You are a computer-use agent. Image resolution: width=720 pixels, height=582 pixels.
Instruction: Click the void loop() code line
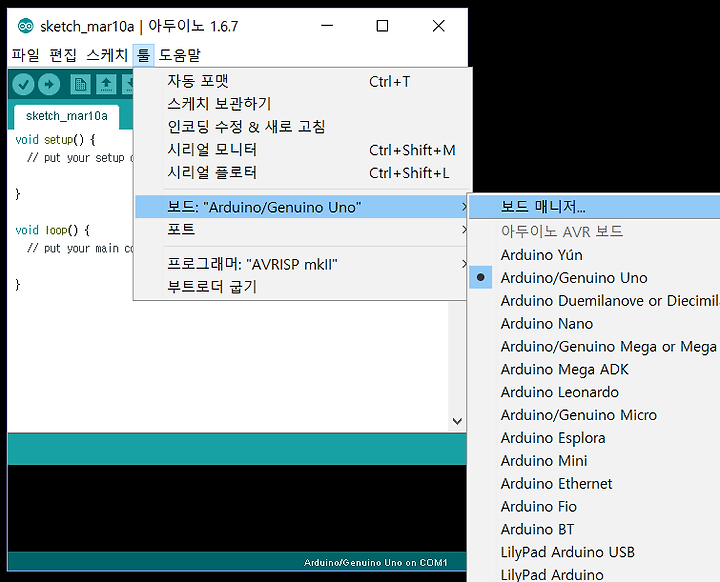pyautogui.click(x=52, y=230)
